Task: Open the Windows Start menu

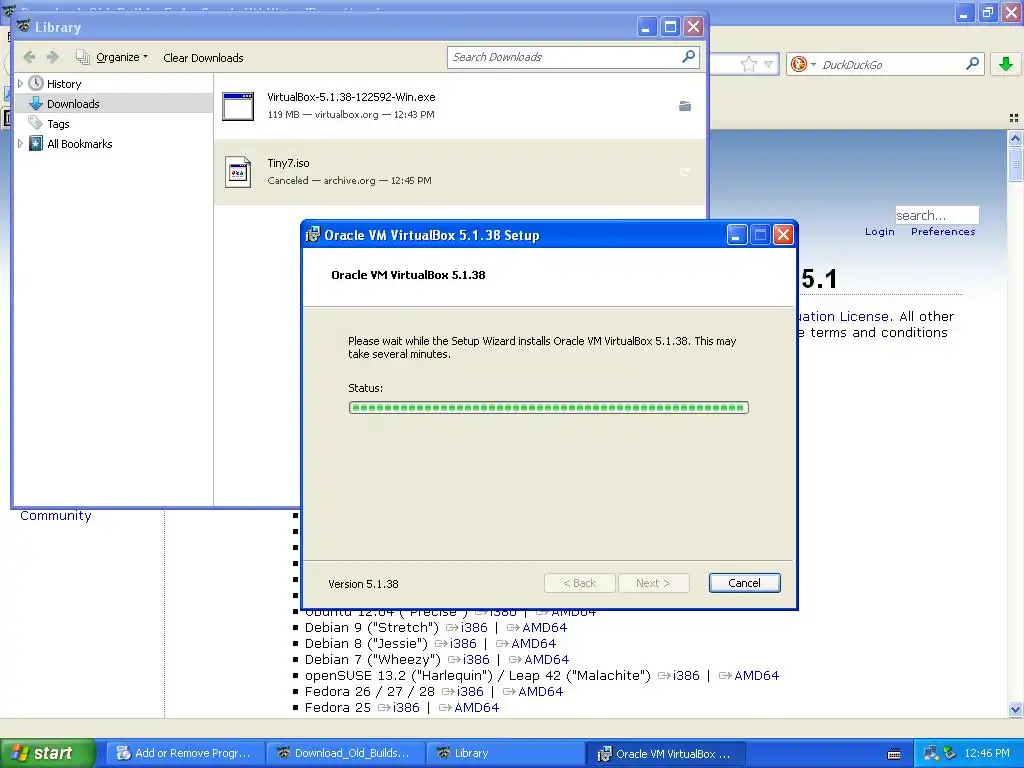Action: click(x=47, y=753)
